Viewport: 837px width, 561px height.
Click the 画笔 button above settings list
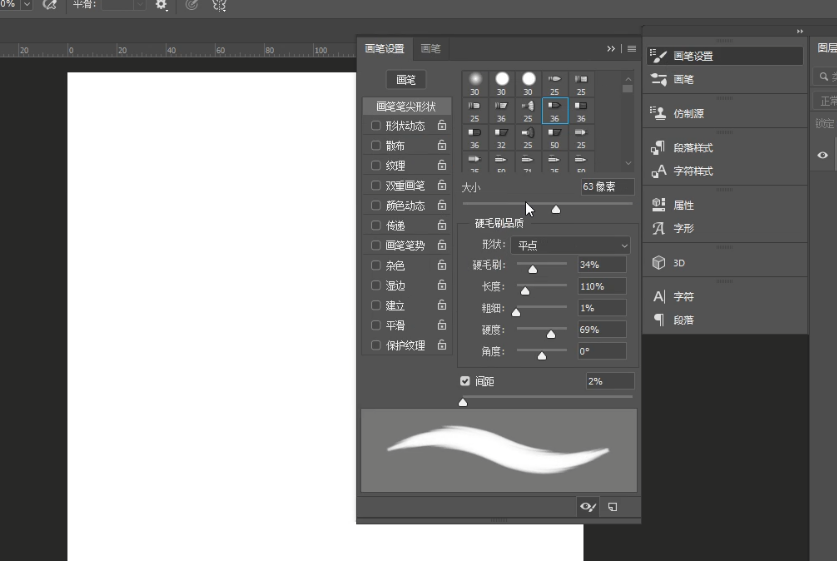pyautogui.click(x=406, y=80)
